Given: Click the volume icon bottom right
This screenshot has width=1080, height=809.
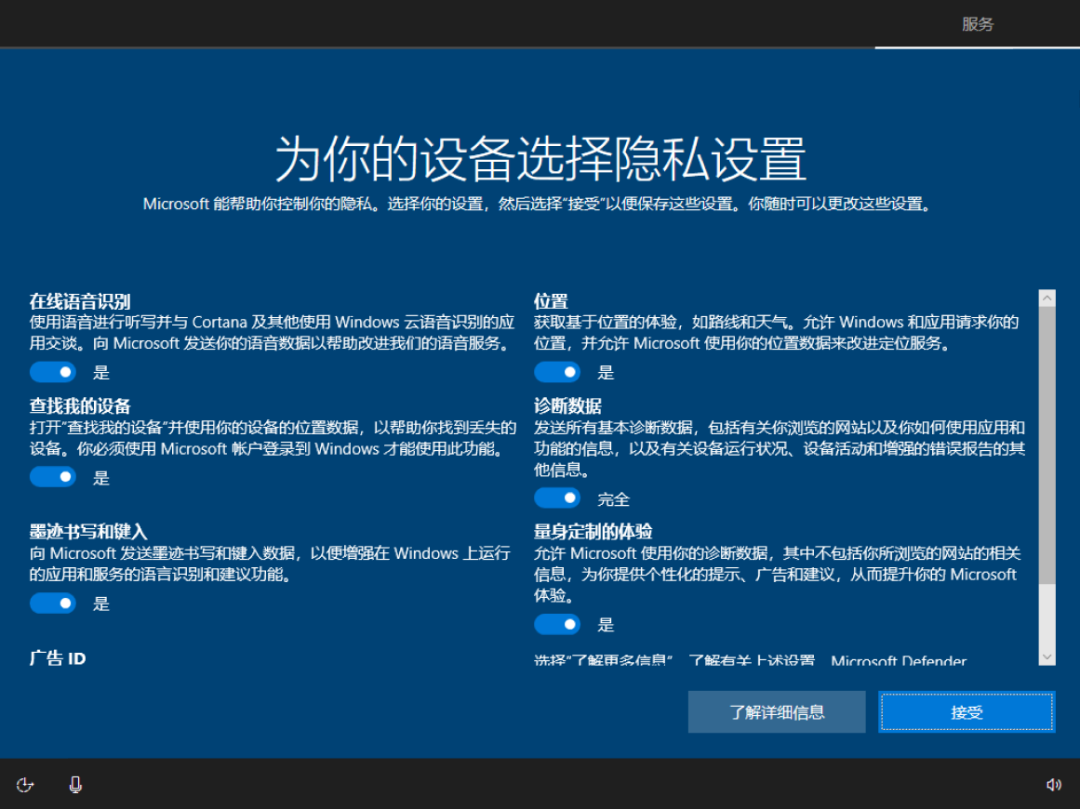Looking at the screenshot, I should 1053,784.
